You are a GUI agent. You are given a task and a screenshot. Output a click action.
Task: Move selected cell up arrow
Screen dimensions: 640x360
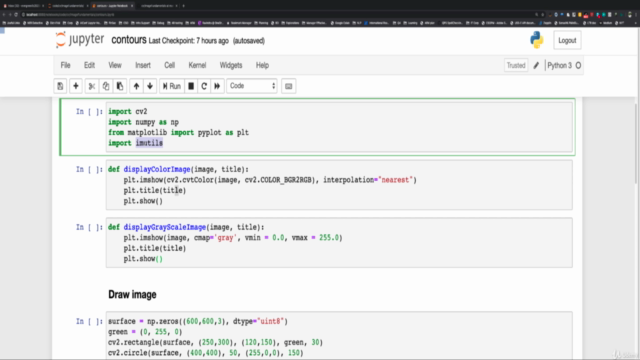pyautogui.click(x=136, y=86)
